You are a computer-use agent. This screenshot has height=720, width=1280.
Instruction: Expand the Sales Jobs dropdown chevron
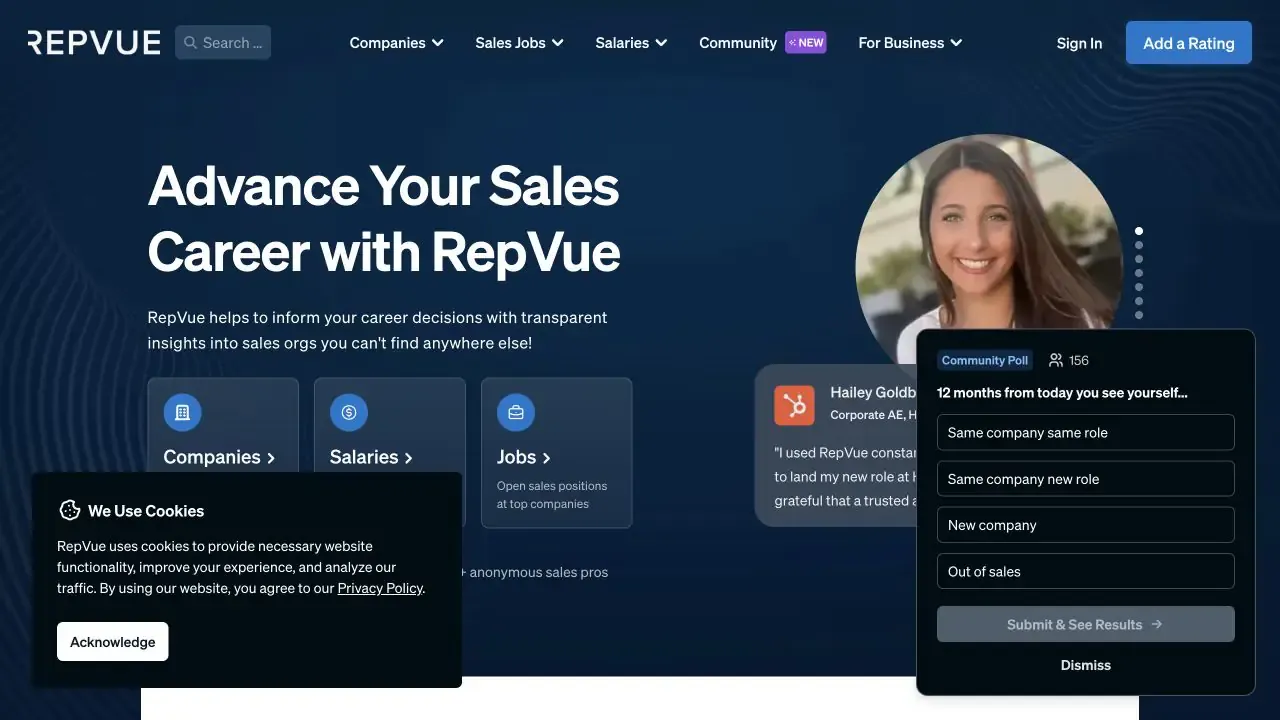click(x=557, y=43)
